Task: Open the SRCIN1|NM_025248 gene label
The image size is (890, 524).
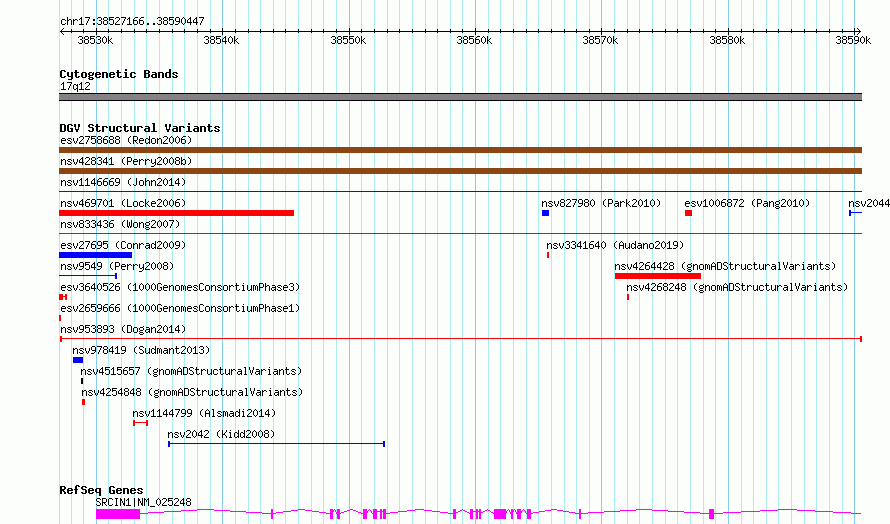Action: point(144,502)
